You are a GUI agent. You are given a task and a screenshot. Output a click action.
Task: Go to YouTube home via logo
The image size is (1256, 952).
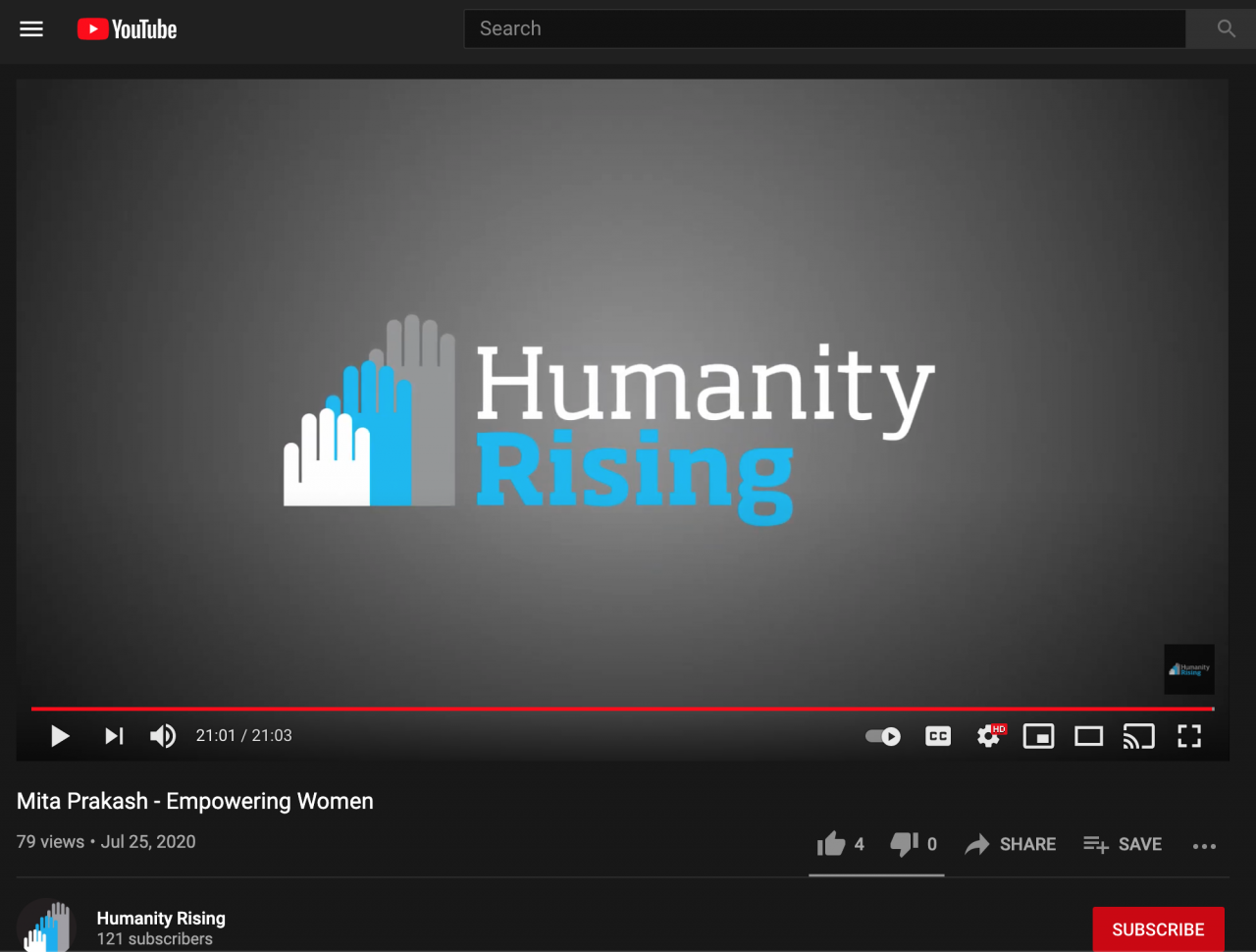tap(128, 29)
